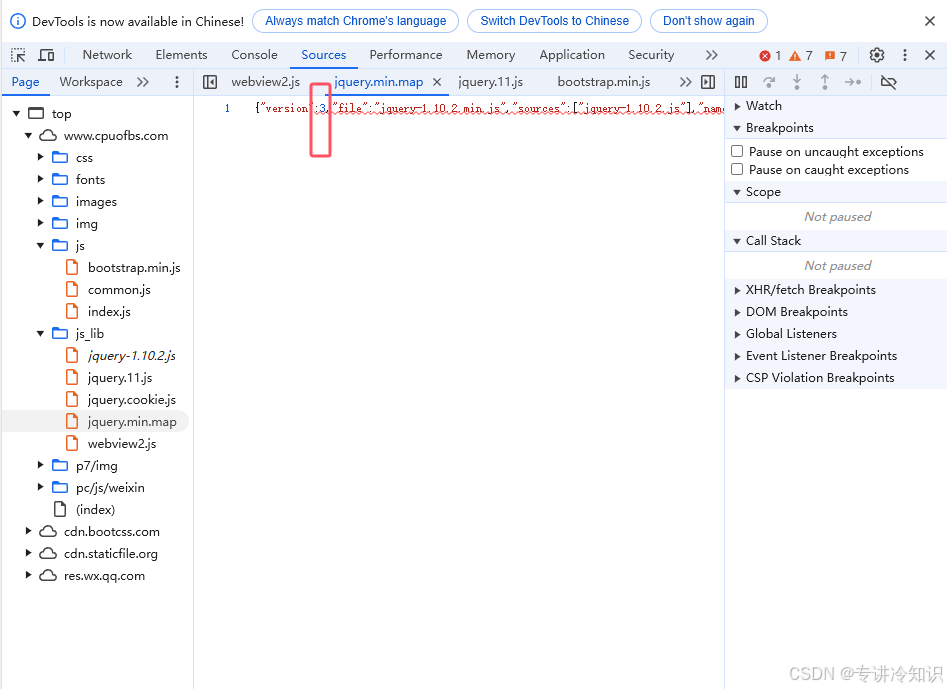Expand the cdn.bootcss.com domain

(x=28, y=531)
